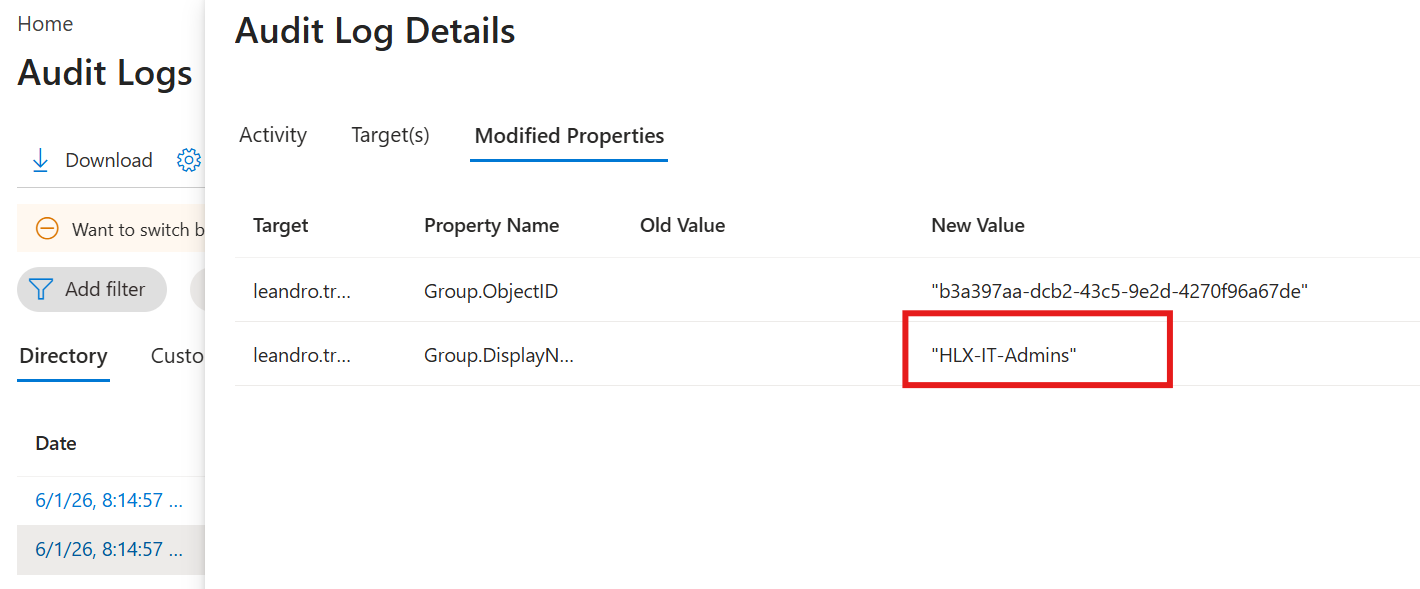The image size is (1420, 589).
Task: Click the HLX-IT-Admins new value
Action: 1004,354
